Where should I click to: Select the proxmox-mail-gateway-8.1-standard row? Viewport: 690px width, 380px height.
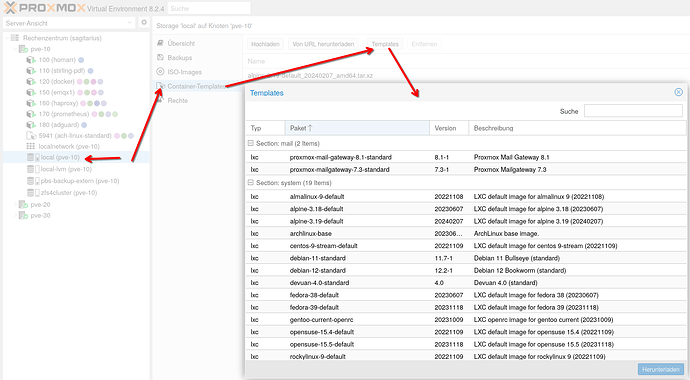tap(466, 157)
